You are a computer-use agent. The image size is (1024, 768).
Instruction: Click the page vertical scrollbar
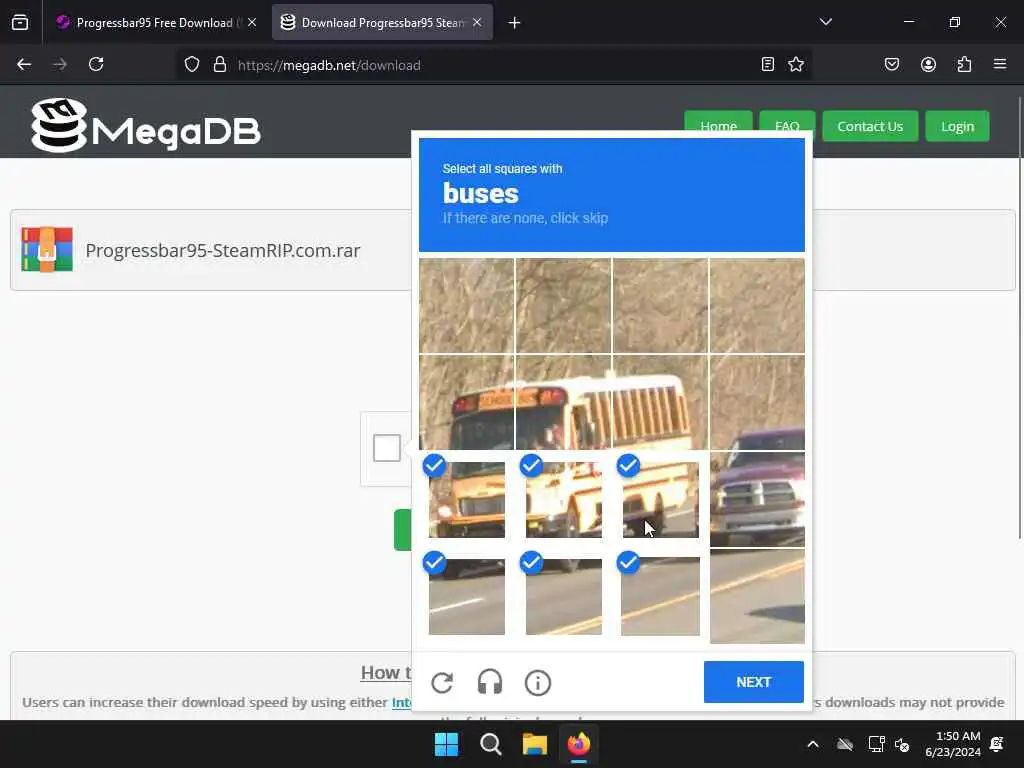click(x=1019, y=317)
